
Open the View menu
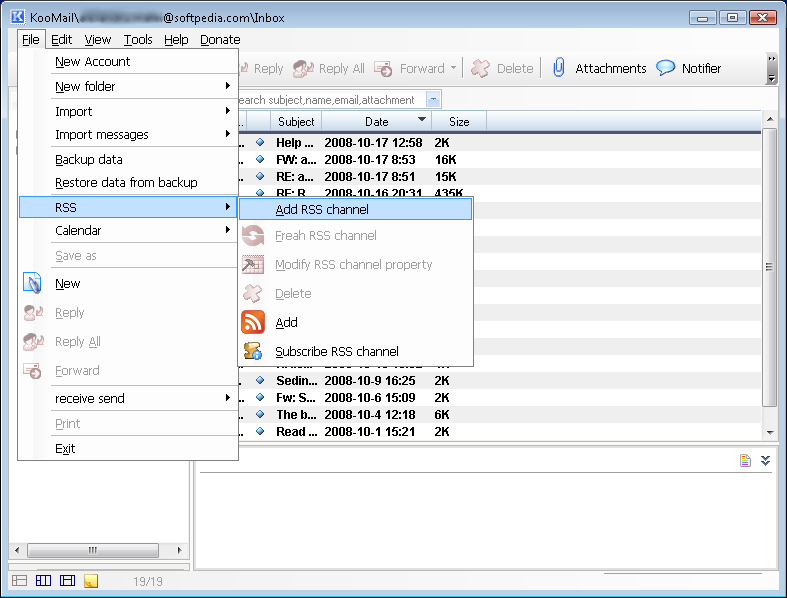pos(97,40)
